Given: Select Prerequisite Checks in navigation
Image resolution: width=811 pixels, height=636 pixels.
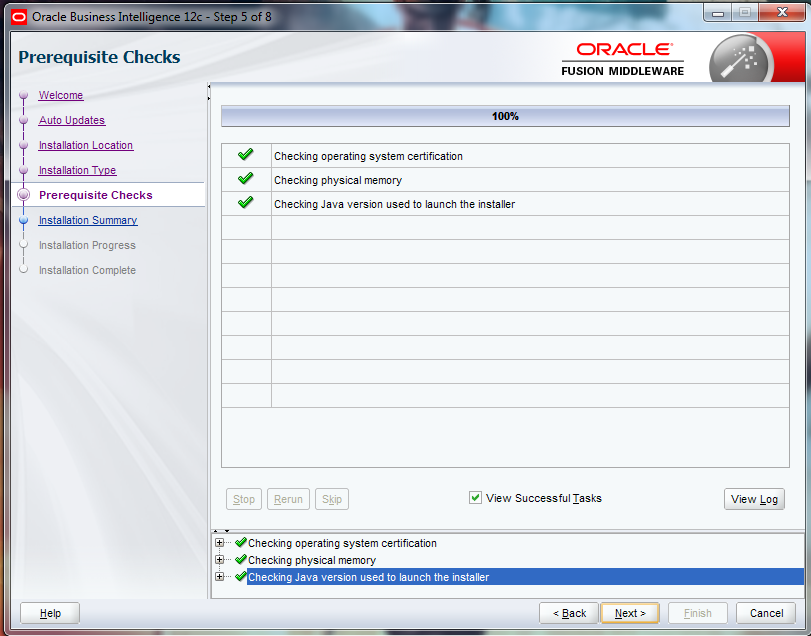Looking at the screenshot, I should point(96,195).
